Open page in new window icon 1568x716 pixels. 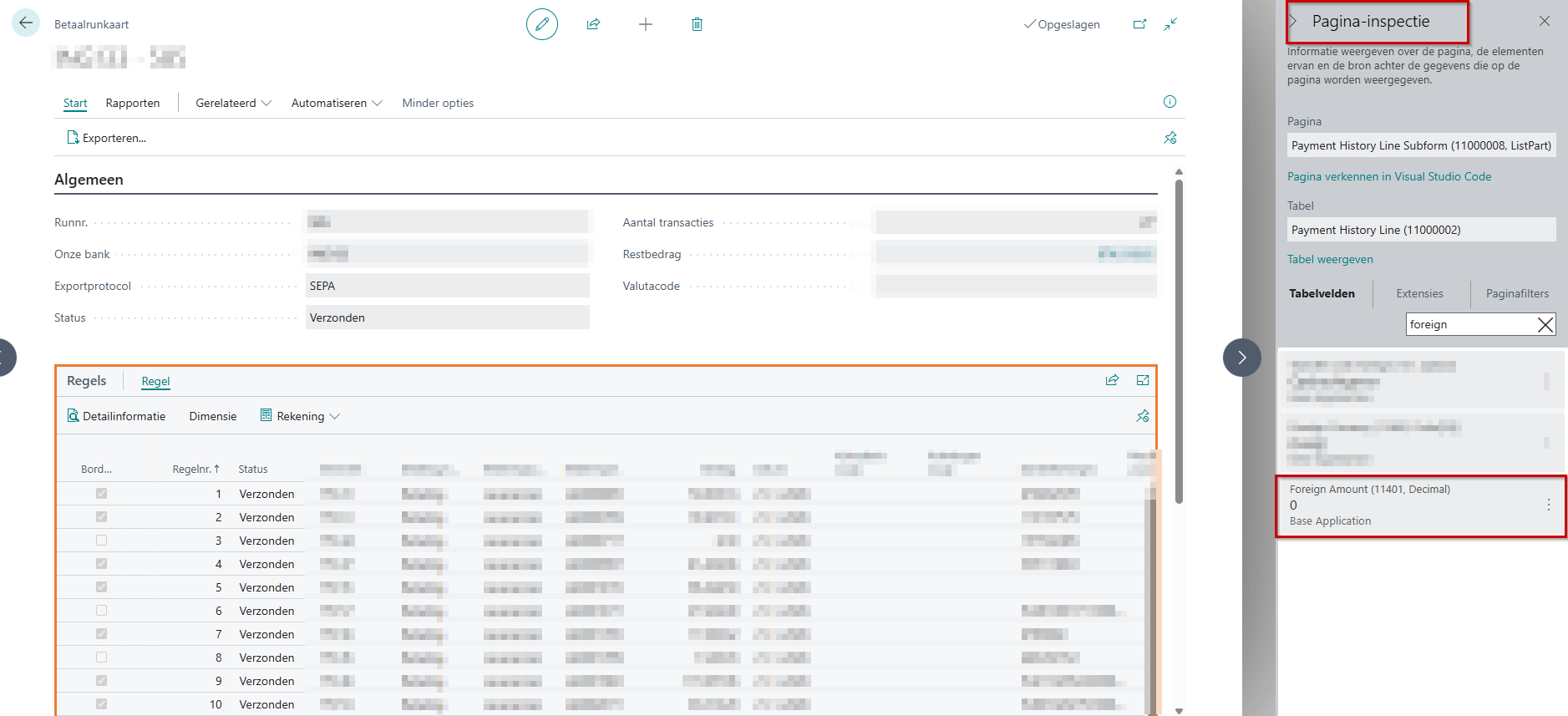click(1139, 24)
